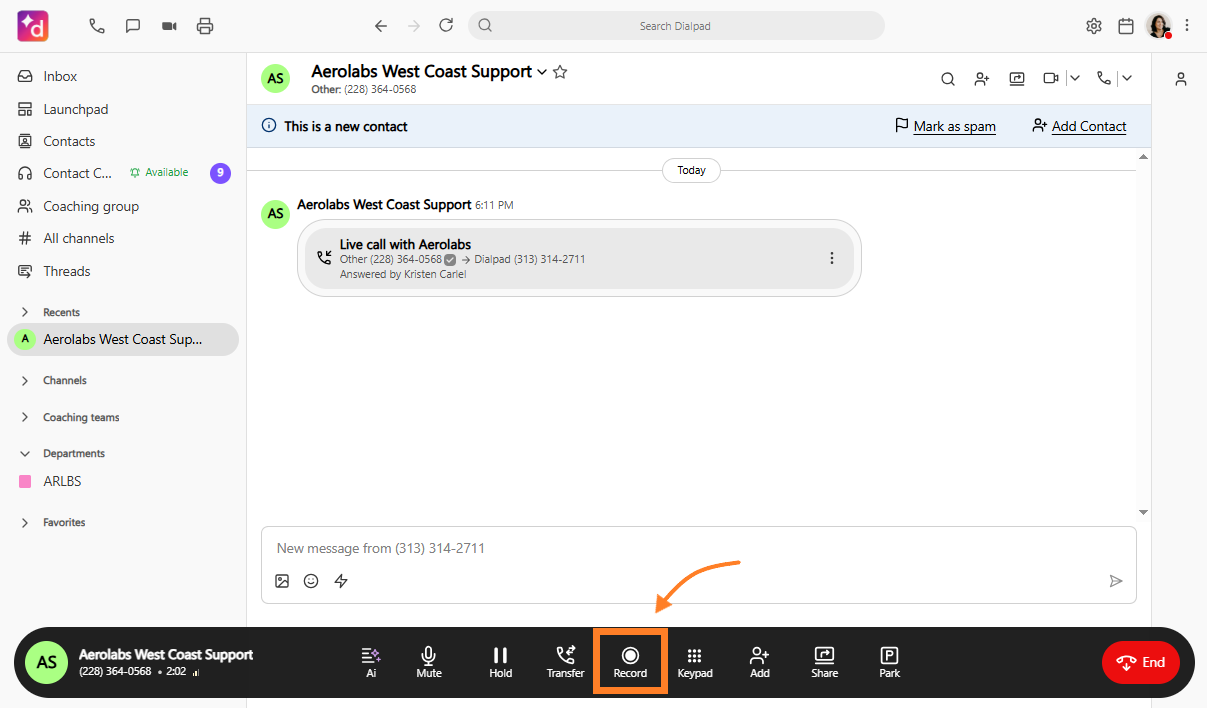Search the conversation with the magnifier icon

coord(948,78)
